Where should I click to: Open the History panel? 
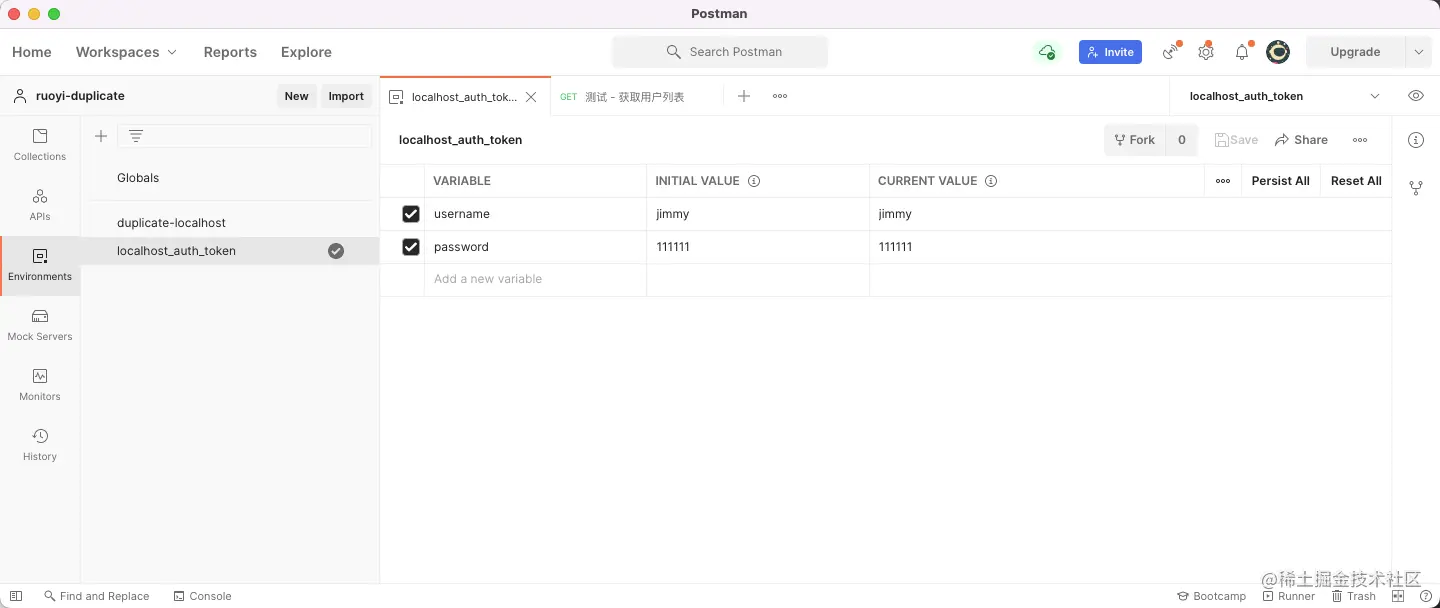click(x=40, y=445)
